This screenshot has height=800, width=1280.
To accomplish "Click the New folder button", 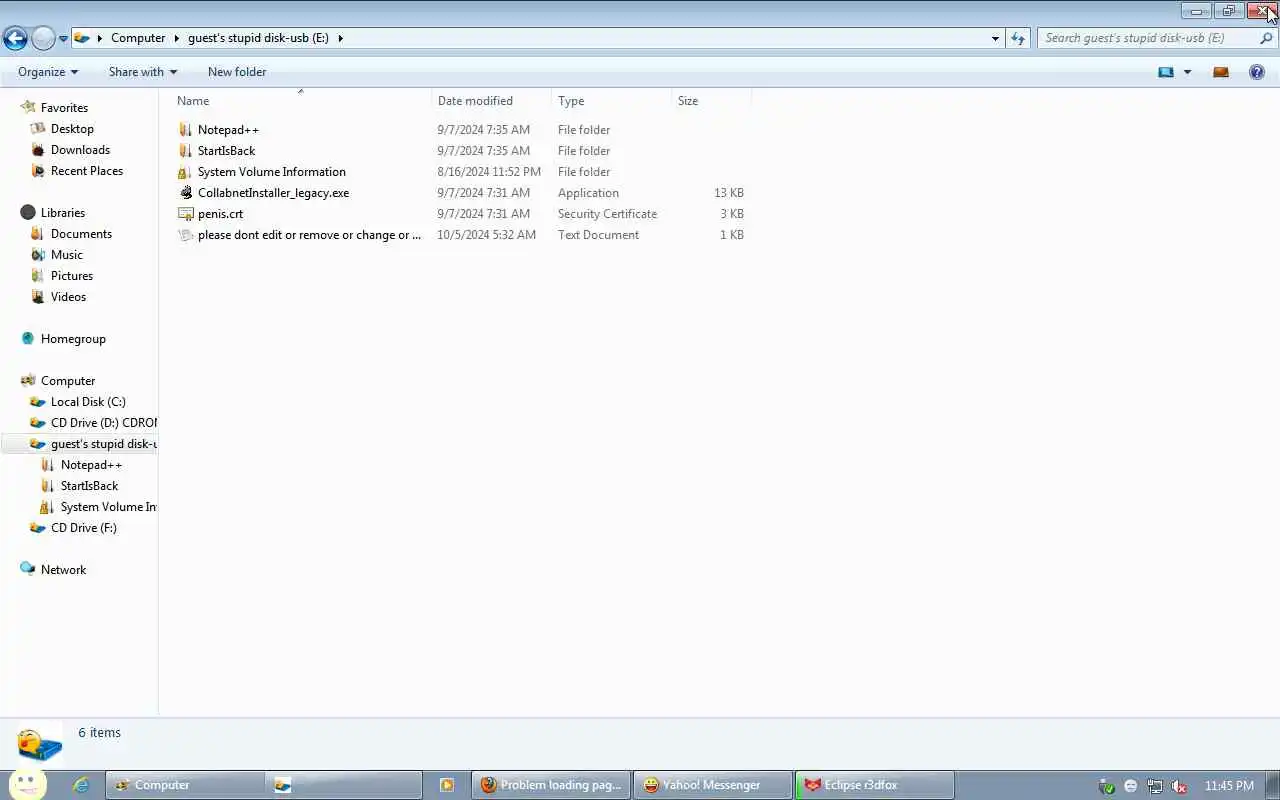I will [237, 72].
